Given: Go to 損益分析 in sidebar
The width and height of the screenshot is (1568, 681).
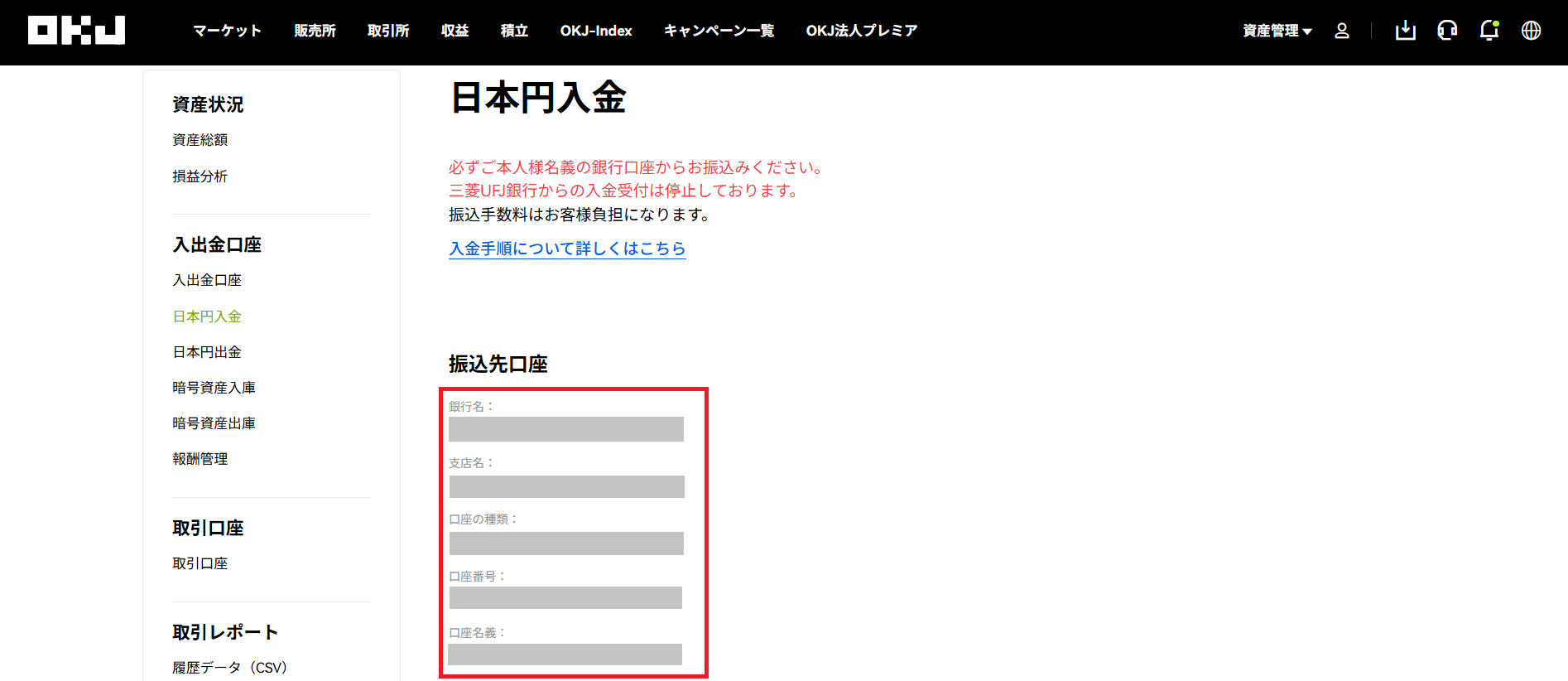Looking at the screenshot, I should click(200, 176).
